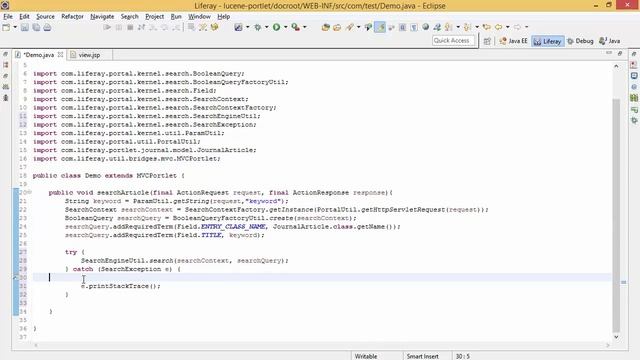Open the New wizard dropdown arrow

[x=15, y=27]
